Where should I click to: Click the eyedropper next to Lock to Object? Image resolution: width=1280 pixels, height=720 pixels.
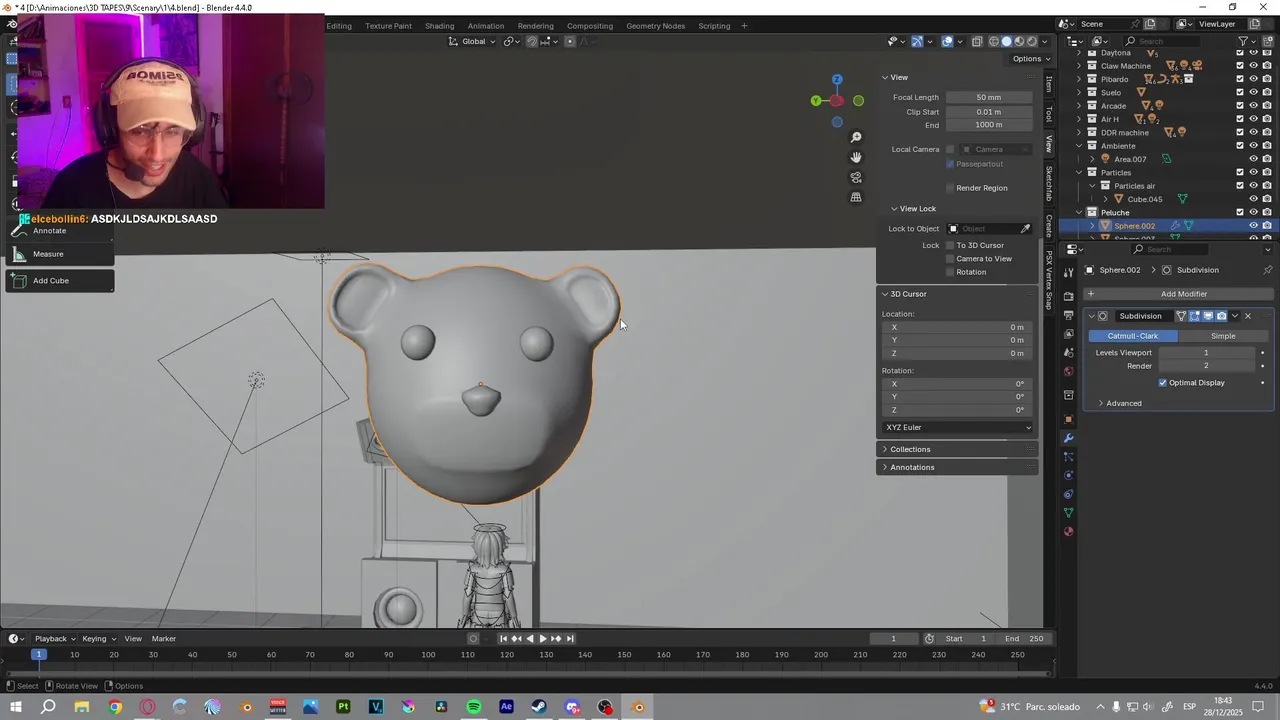pyautogui.click(x=1025, y=229)
